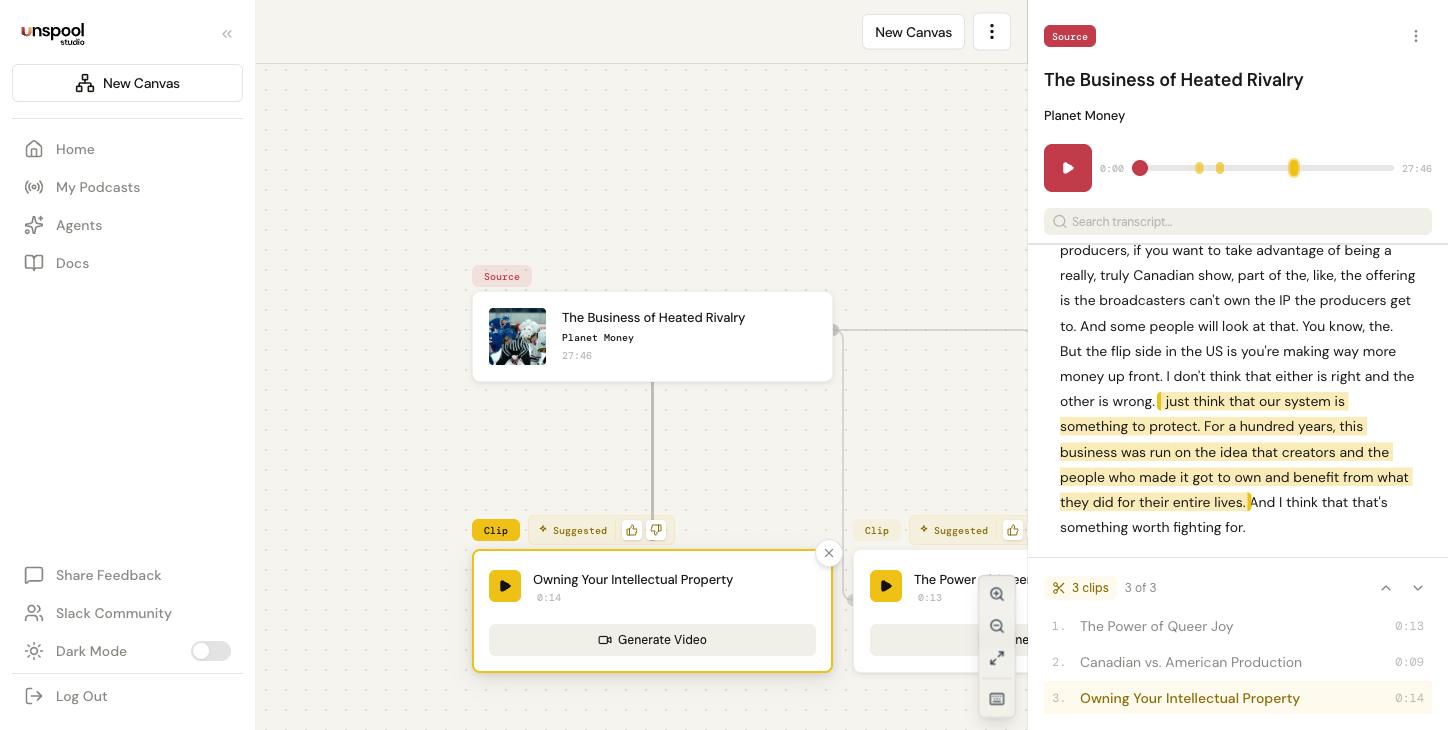Image resolution: width=1448 pixels, height=730 pixels.
Task: Click the fit-to-view expand arrows icon
Action: [997, 658]
